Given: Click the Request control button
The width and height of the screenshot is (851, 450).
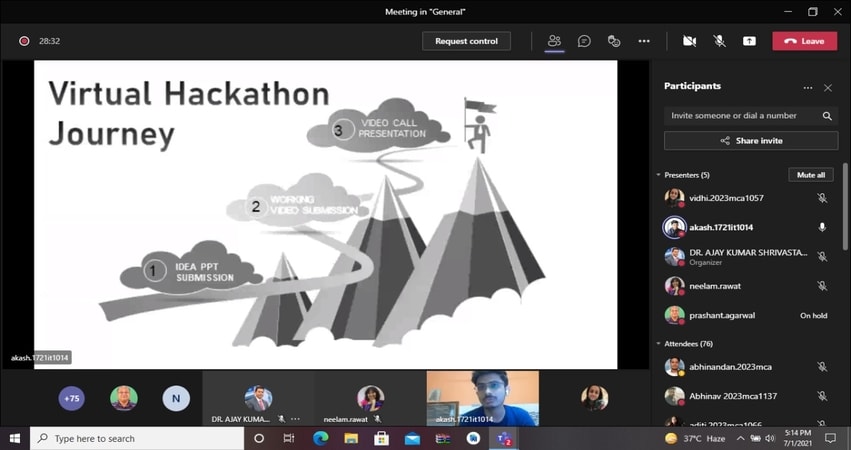Looking at the screenshot, I should (x=466, y=41).
